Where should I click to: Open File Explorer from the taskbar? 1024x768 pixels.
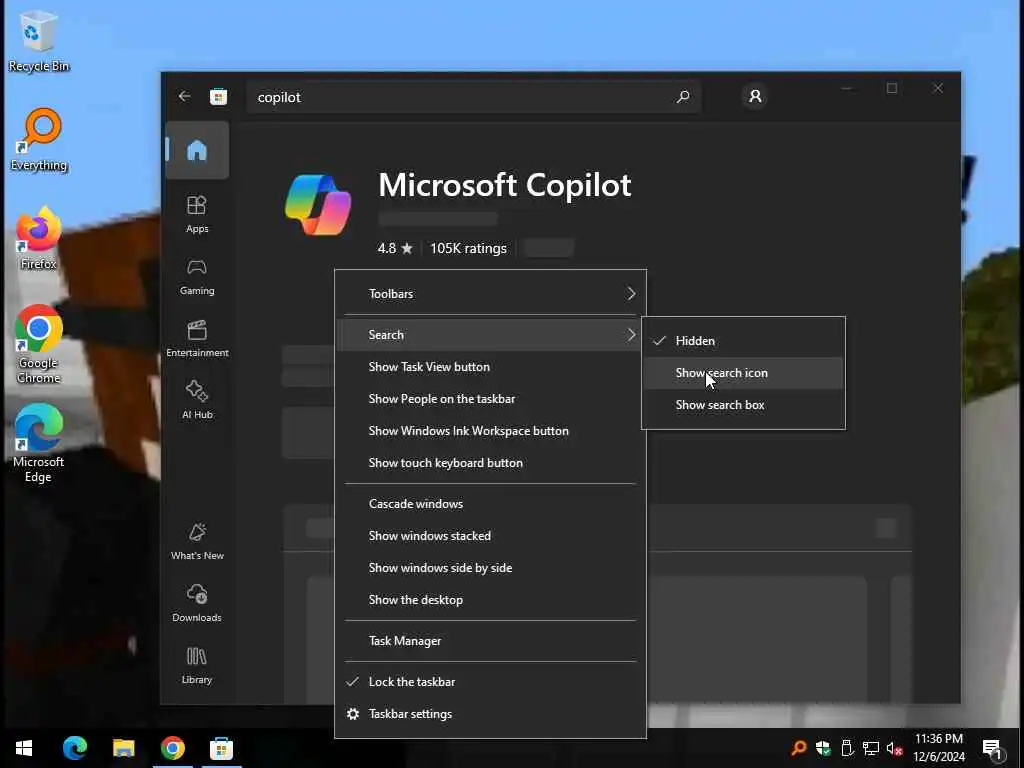[x=123, y=748]
